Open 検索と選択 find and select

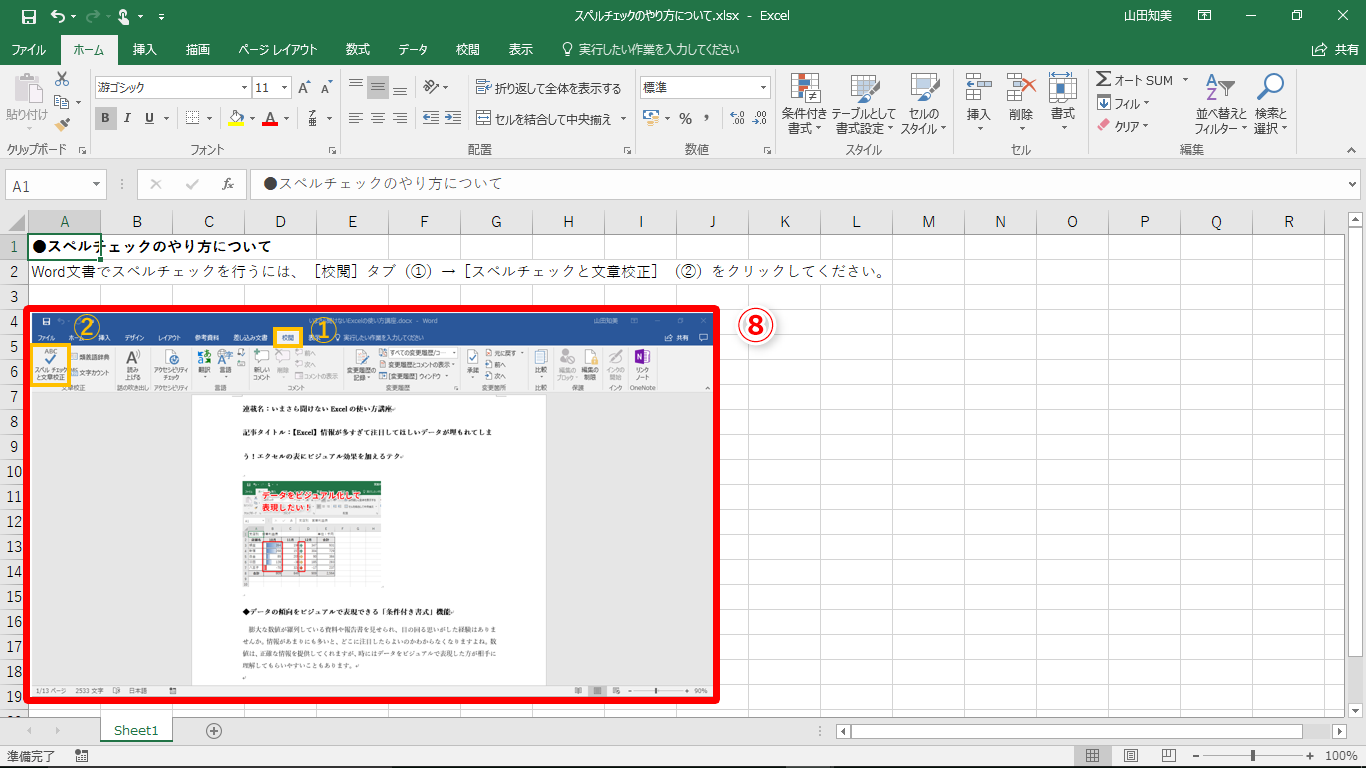pyautogui.click(x=1270, y=104)
